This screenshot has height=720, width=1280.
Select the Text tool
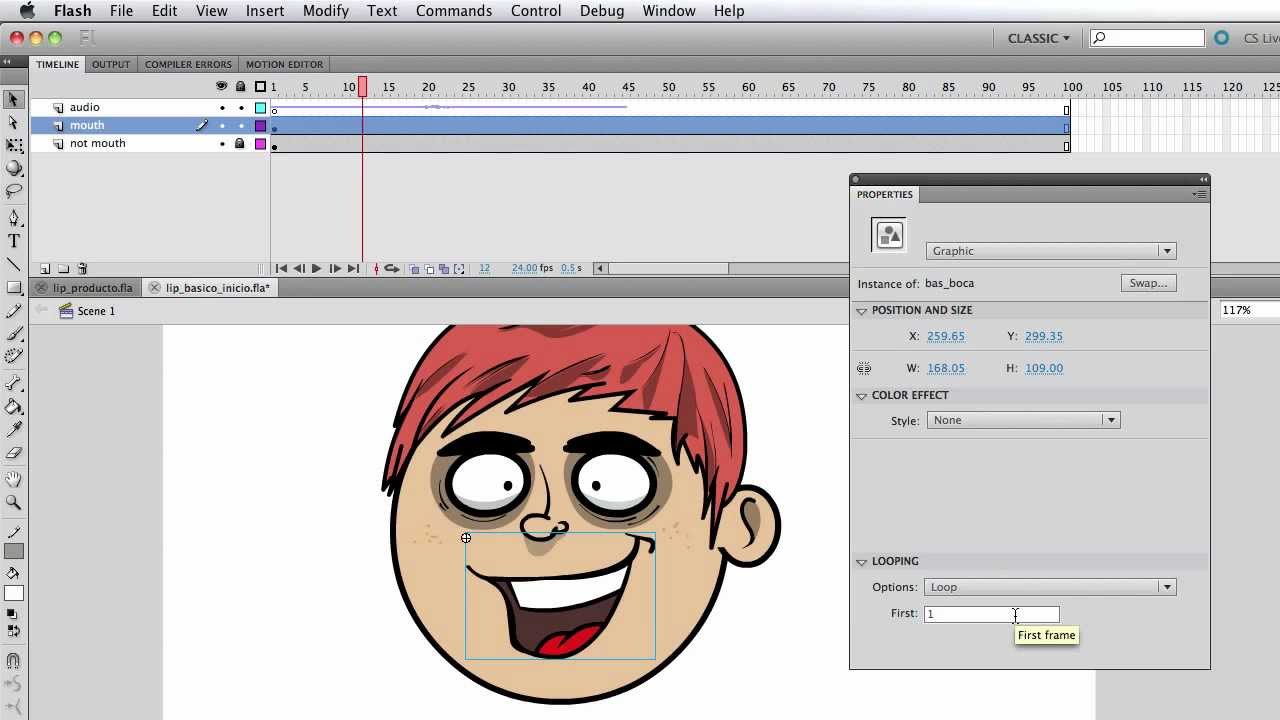14,241
